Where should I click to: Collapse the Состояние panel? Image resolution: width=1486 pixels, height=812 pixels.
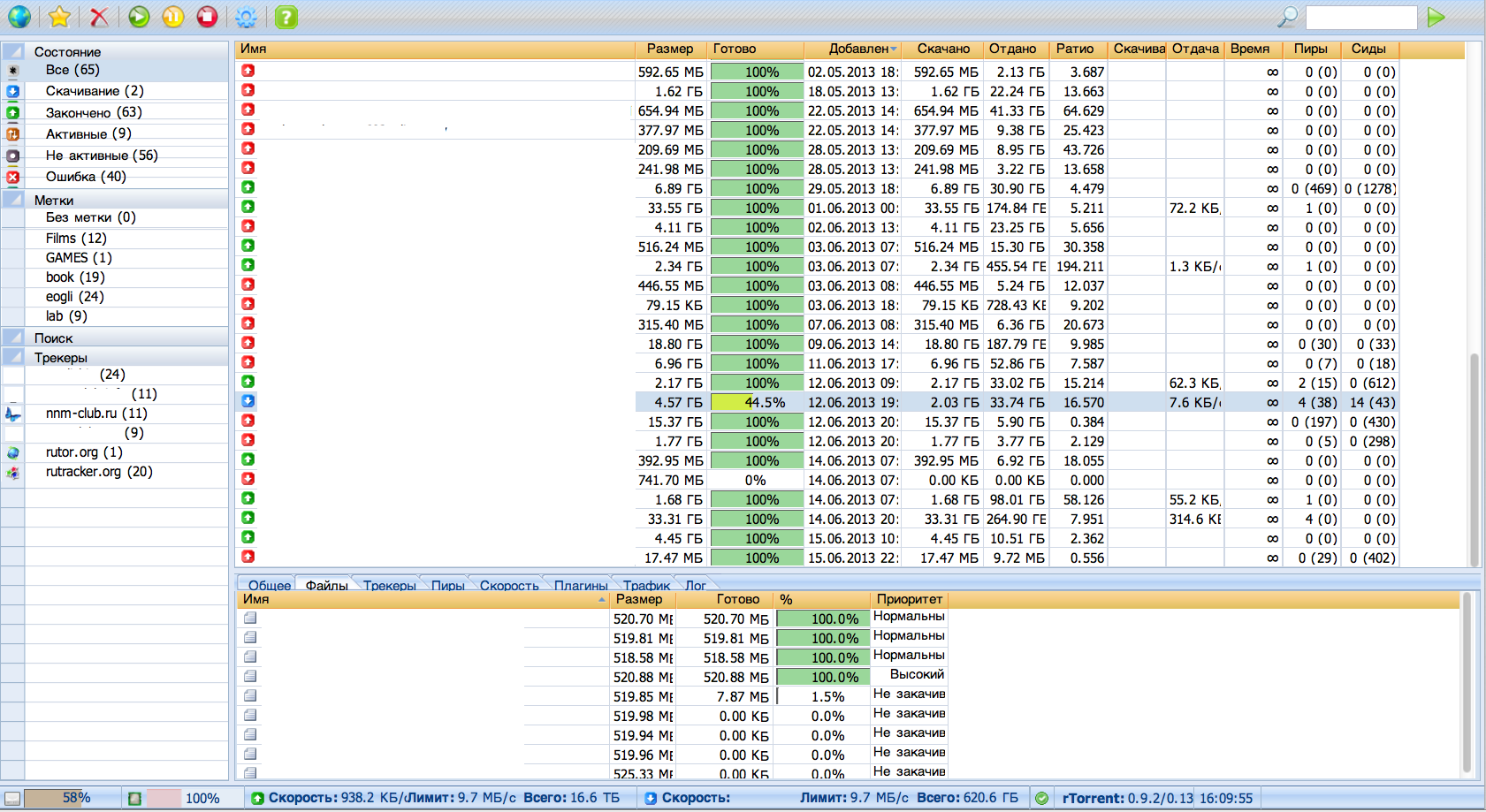(13, 51)
